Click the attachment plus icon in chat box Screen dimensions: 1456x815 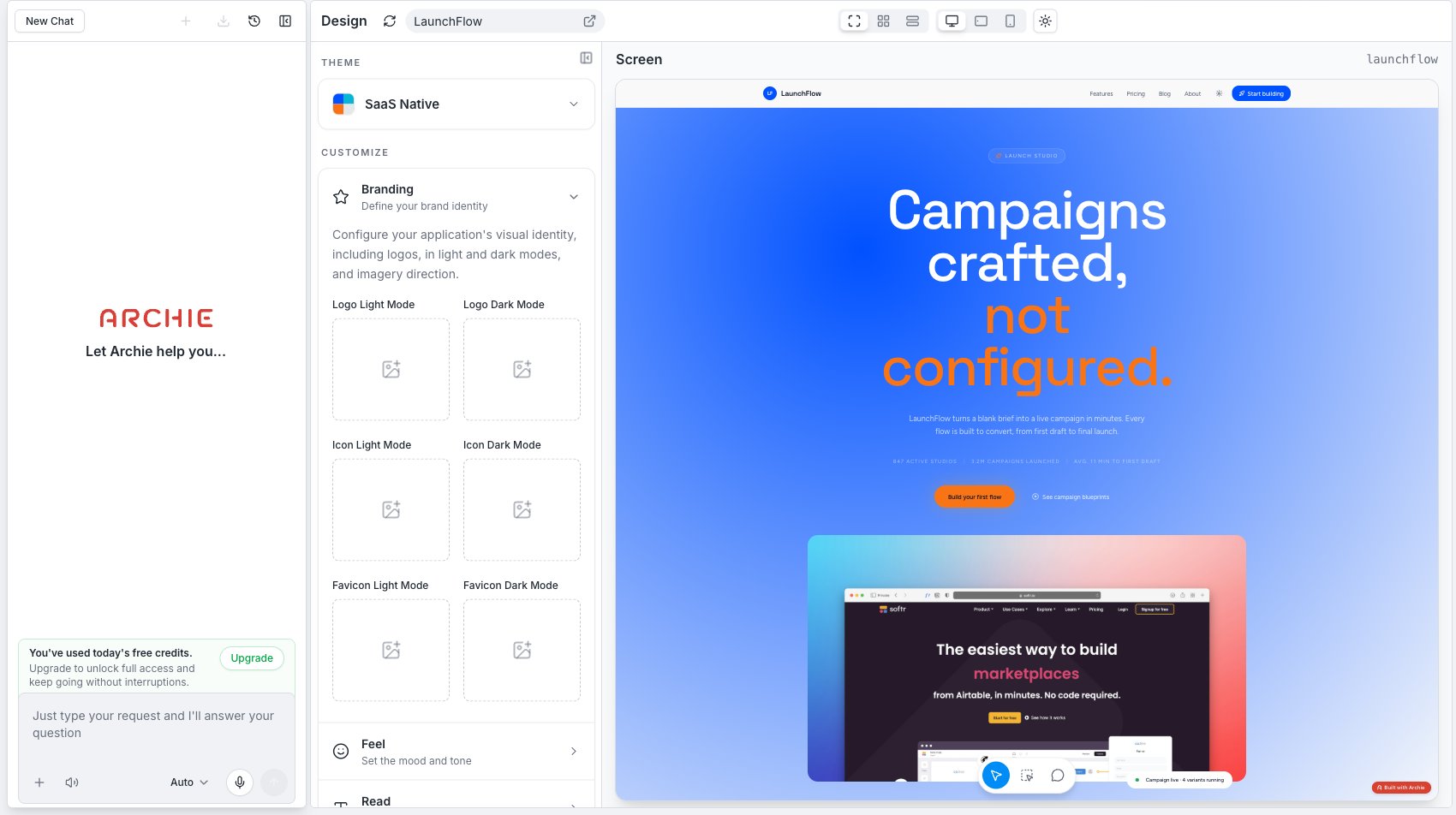click(39, 782)
